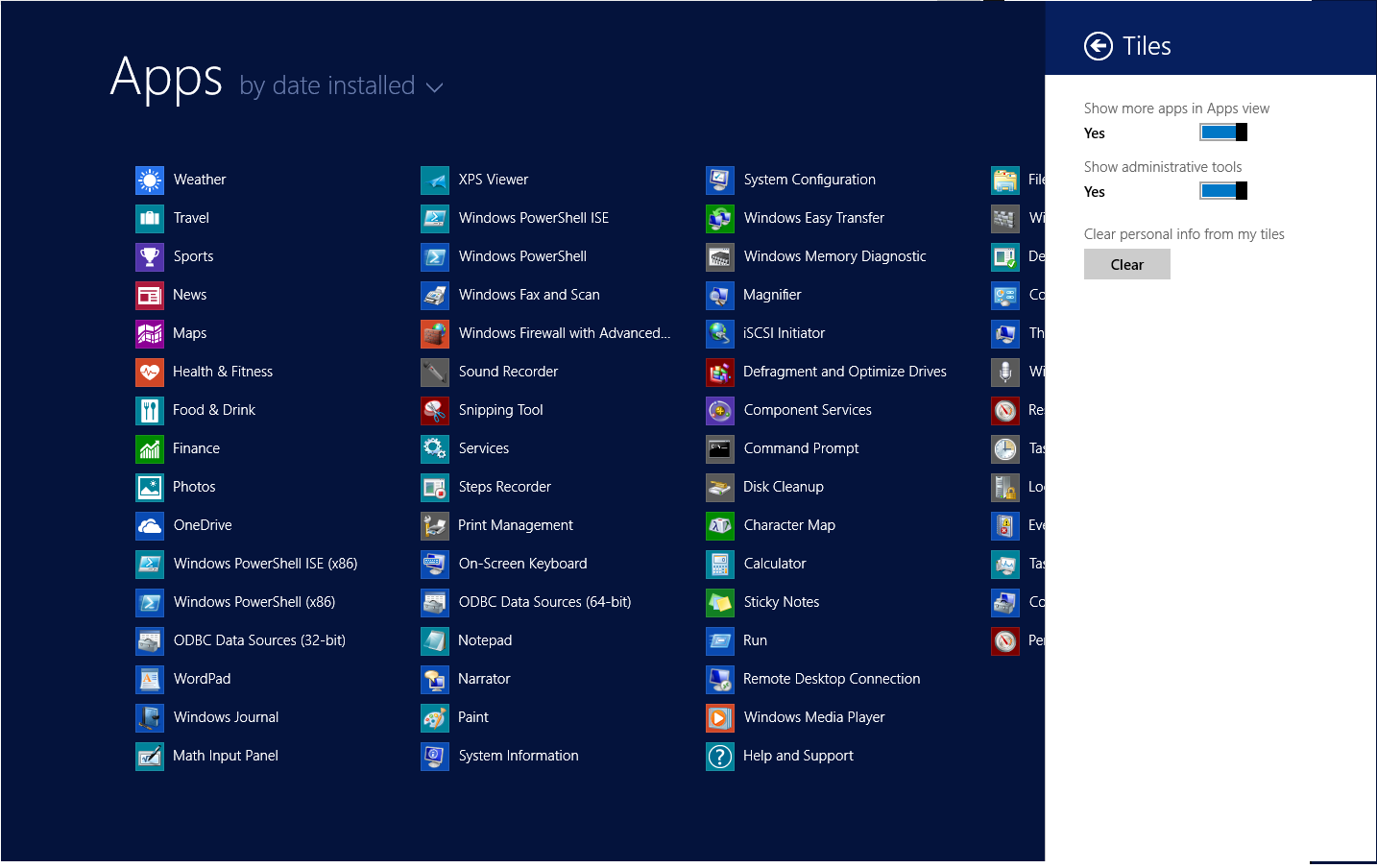Open the News app icon

point(150,295)
